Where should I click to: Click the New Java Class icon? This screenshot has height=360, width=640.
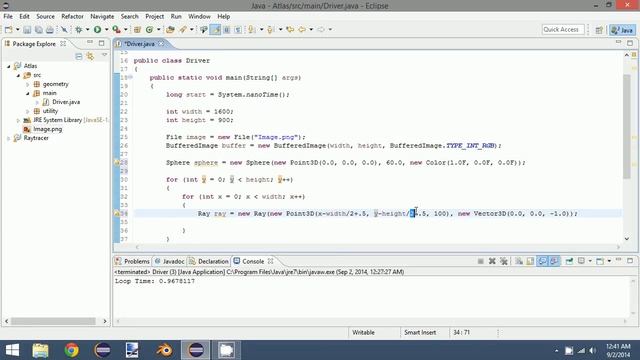coord(149,29)
